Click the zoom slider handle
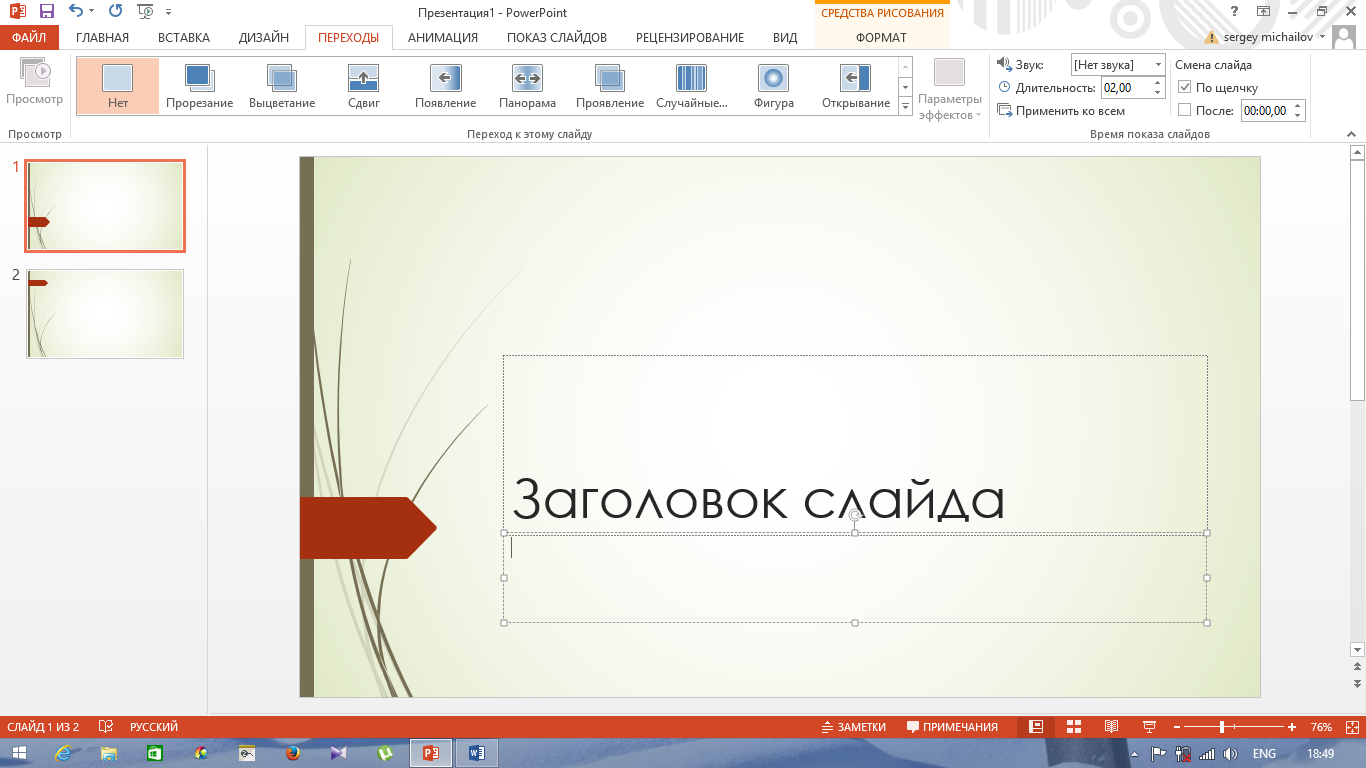The image size is (1366, 768). coord(1222,727)
